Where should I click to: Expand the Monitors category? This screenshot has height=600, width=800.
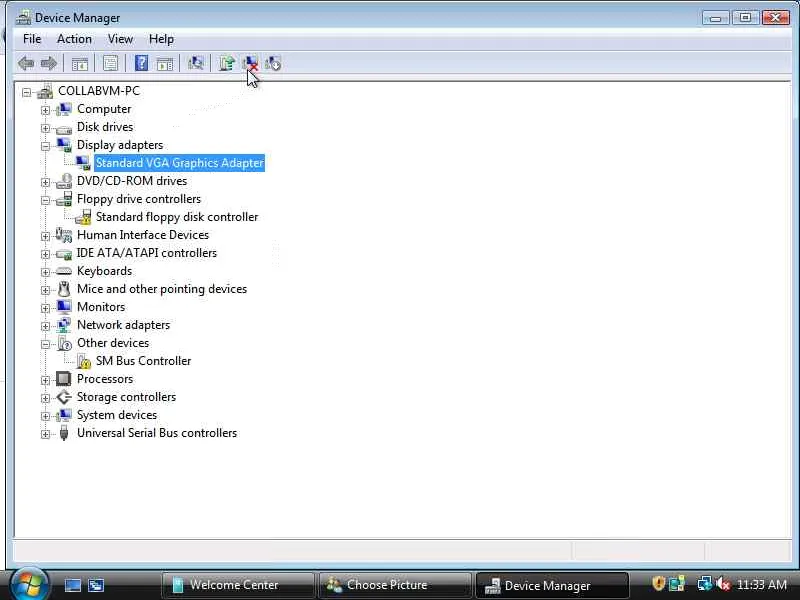45,308
